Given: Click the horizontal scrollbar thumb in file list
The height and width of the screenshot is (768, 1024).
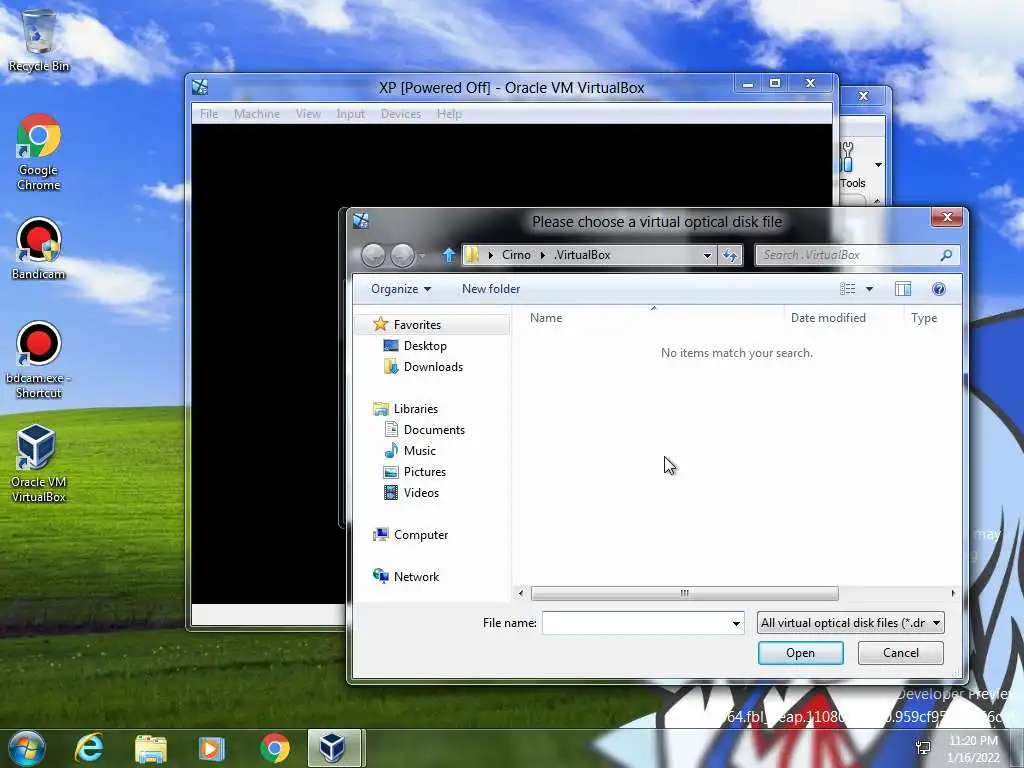Looking at the screenshot, I should 684,593.
